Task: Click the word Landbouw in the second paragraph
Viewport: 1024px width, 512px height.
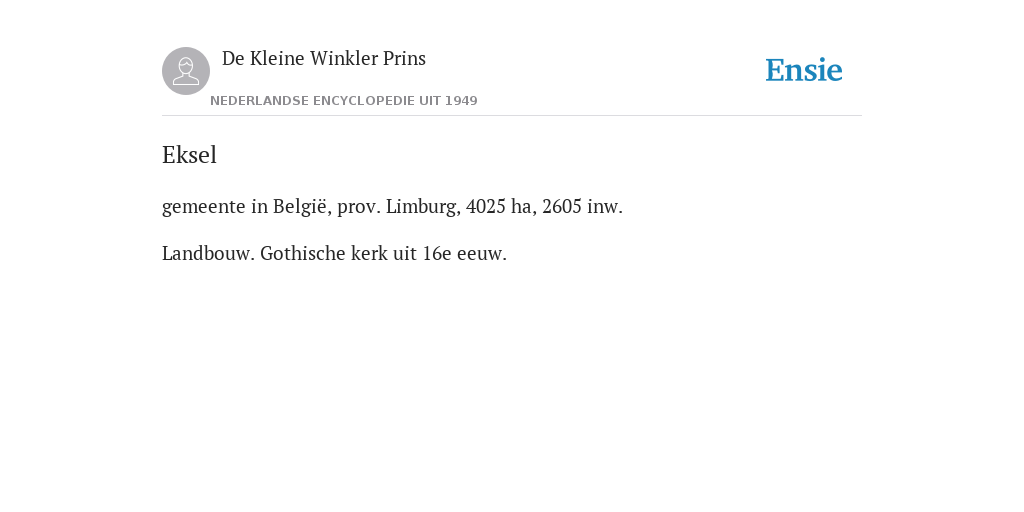Action: (208, 253)
